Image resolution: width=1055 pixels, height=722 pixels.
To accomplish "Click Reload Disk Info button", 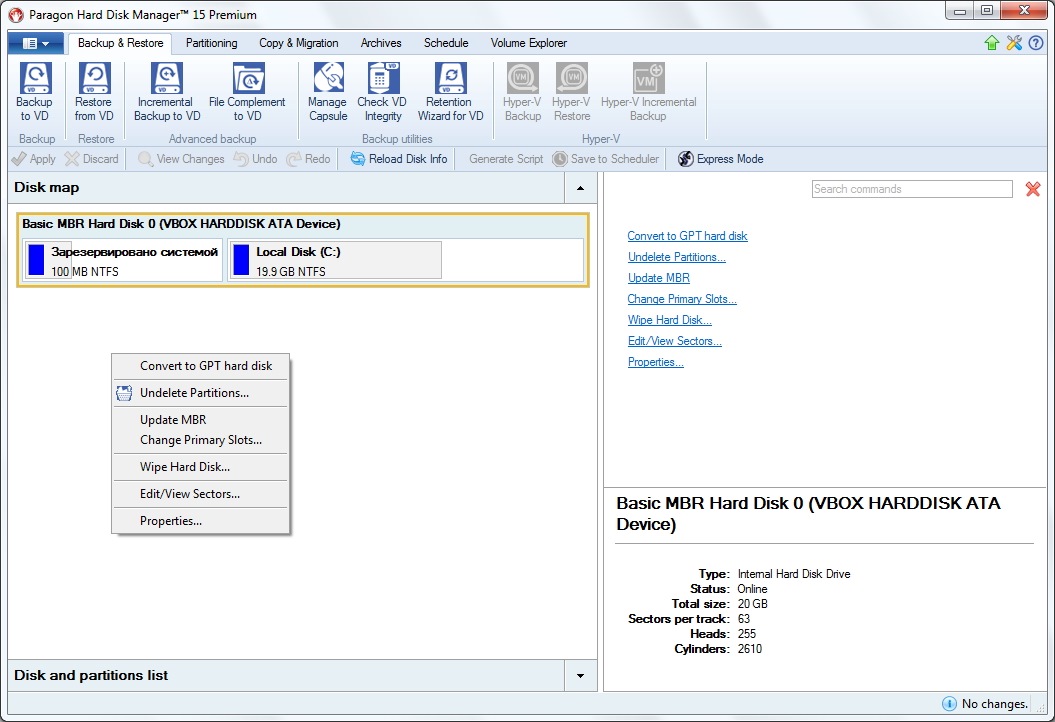I will (x=399, y=159).
